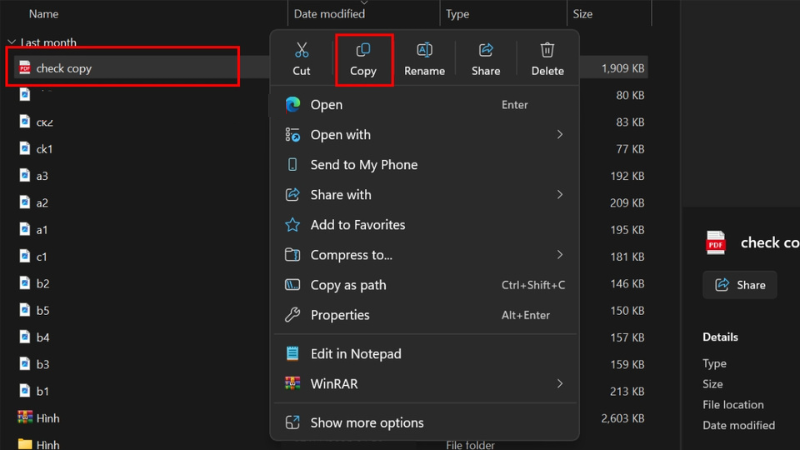800x450 pixels.
Task: Click the Copy icon in context menu
Action: (363, 50)
